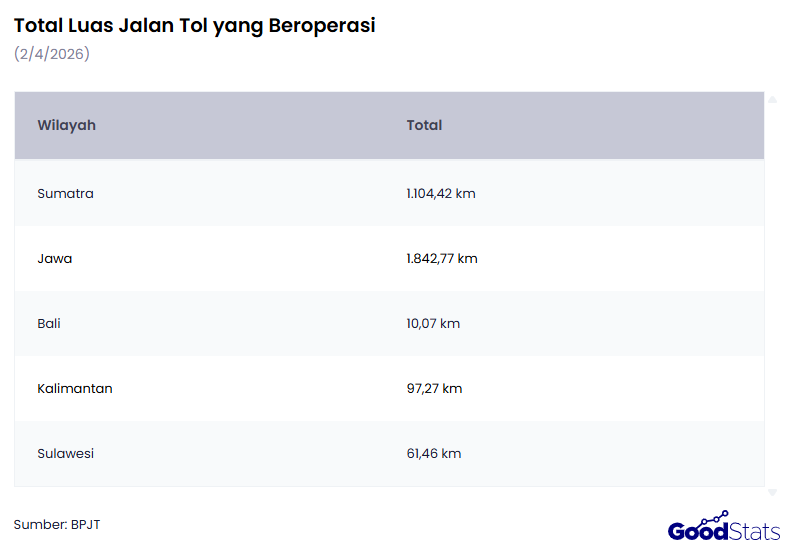The image size is (791, 551).
Task: Click the 61,46 km value
Action: (x=434, y=453)
